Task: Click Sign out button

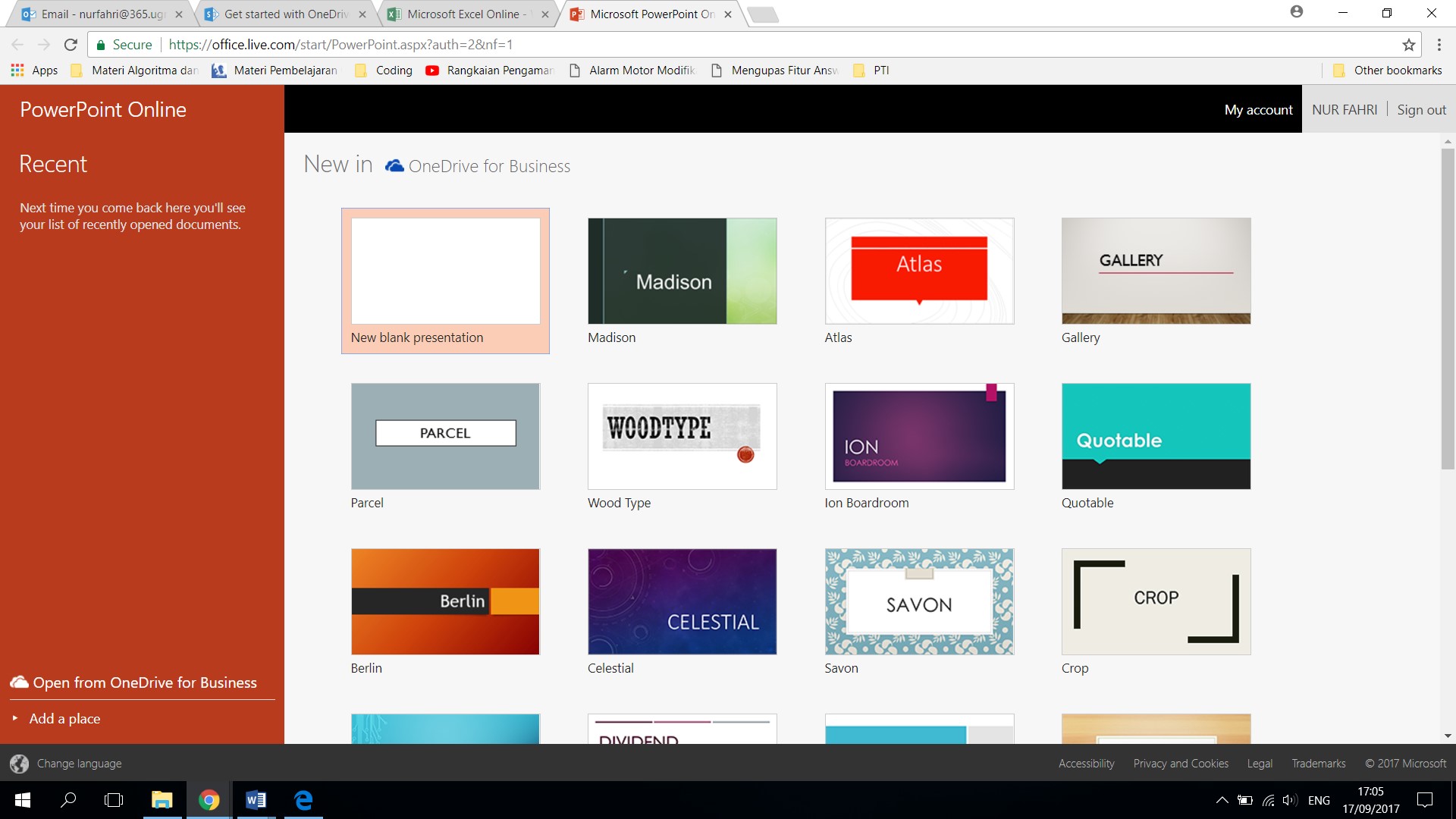Action: tap(1421, 109)
